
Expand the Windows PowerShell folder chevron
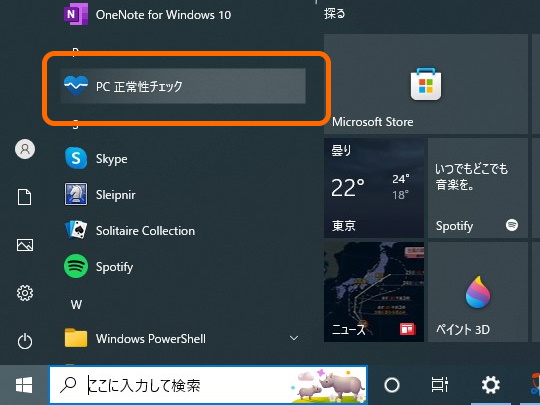(294, 338)
